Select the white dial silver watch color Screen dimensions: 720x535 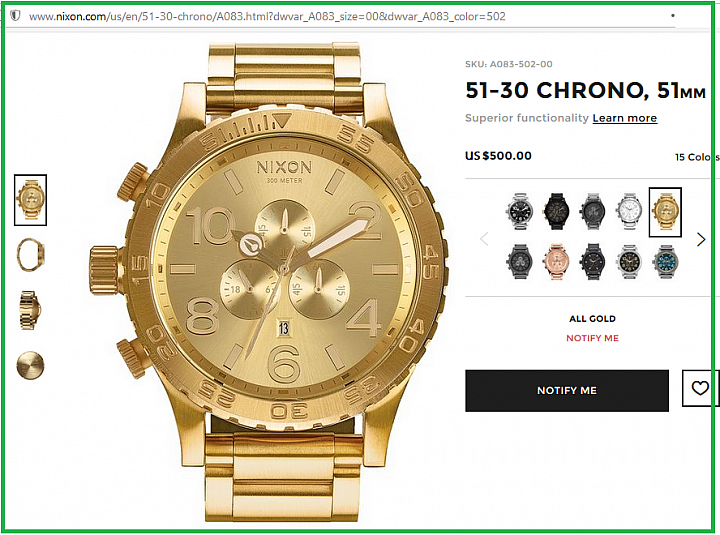click(x=629, y=211)
